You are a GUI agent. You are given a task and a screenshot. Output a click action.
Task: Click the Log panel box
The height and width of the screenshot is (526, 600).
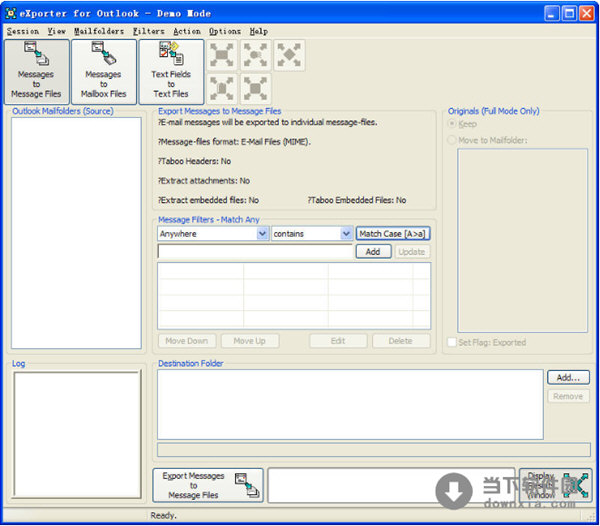pos(77,434)
